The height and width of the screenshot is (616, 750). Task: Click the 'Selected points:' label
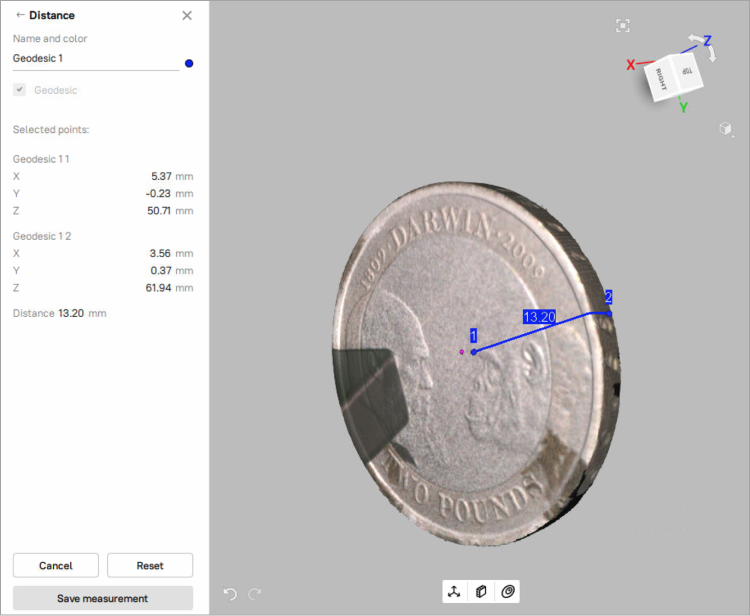tap(51, 130)
